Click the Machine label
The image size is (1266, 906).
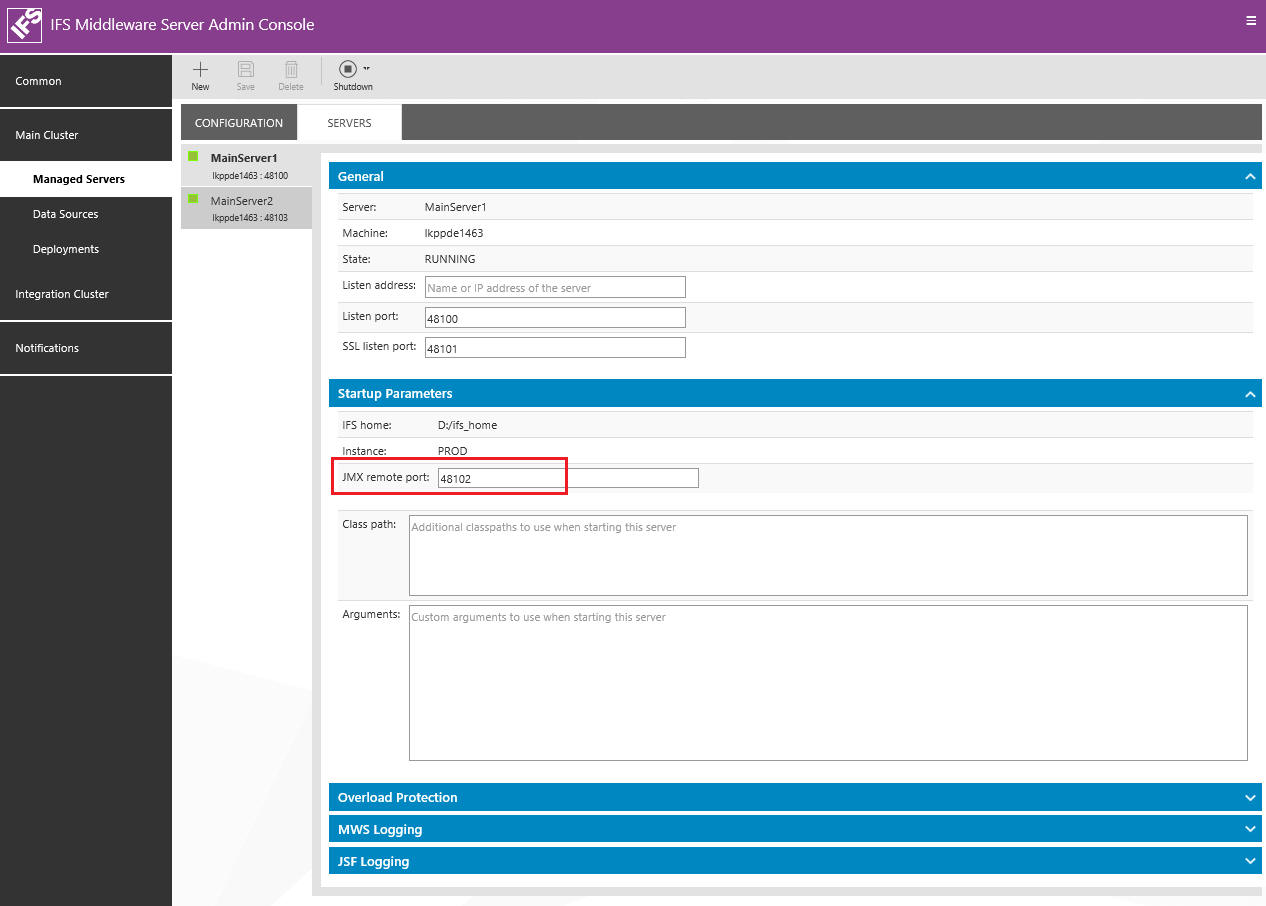point(363,233)
